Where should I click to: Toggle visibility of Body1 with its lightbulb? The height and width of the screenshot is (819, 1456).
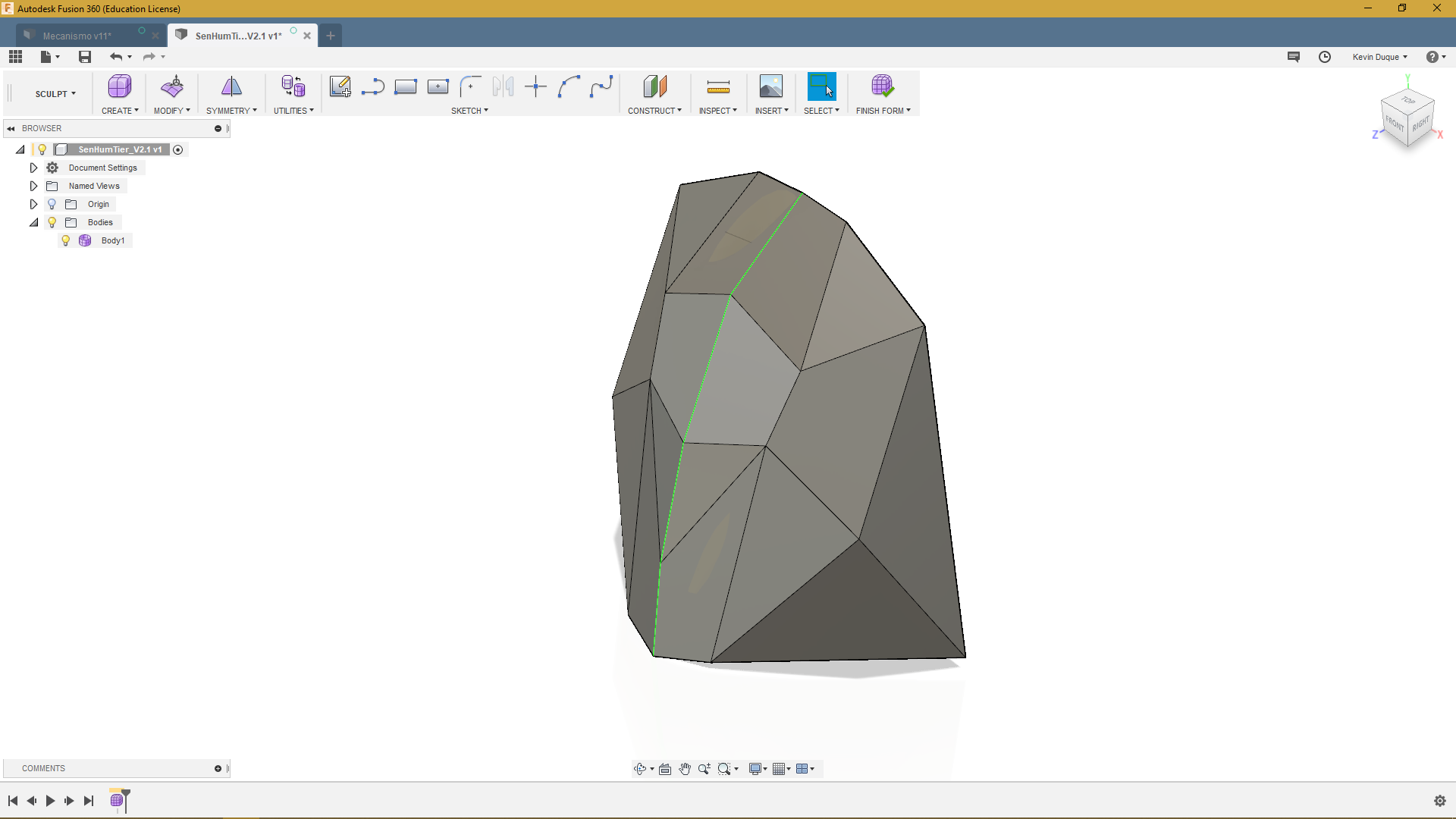point(66,240)
